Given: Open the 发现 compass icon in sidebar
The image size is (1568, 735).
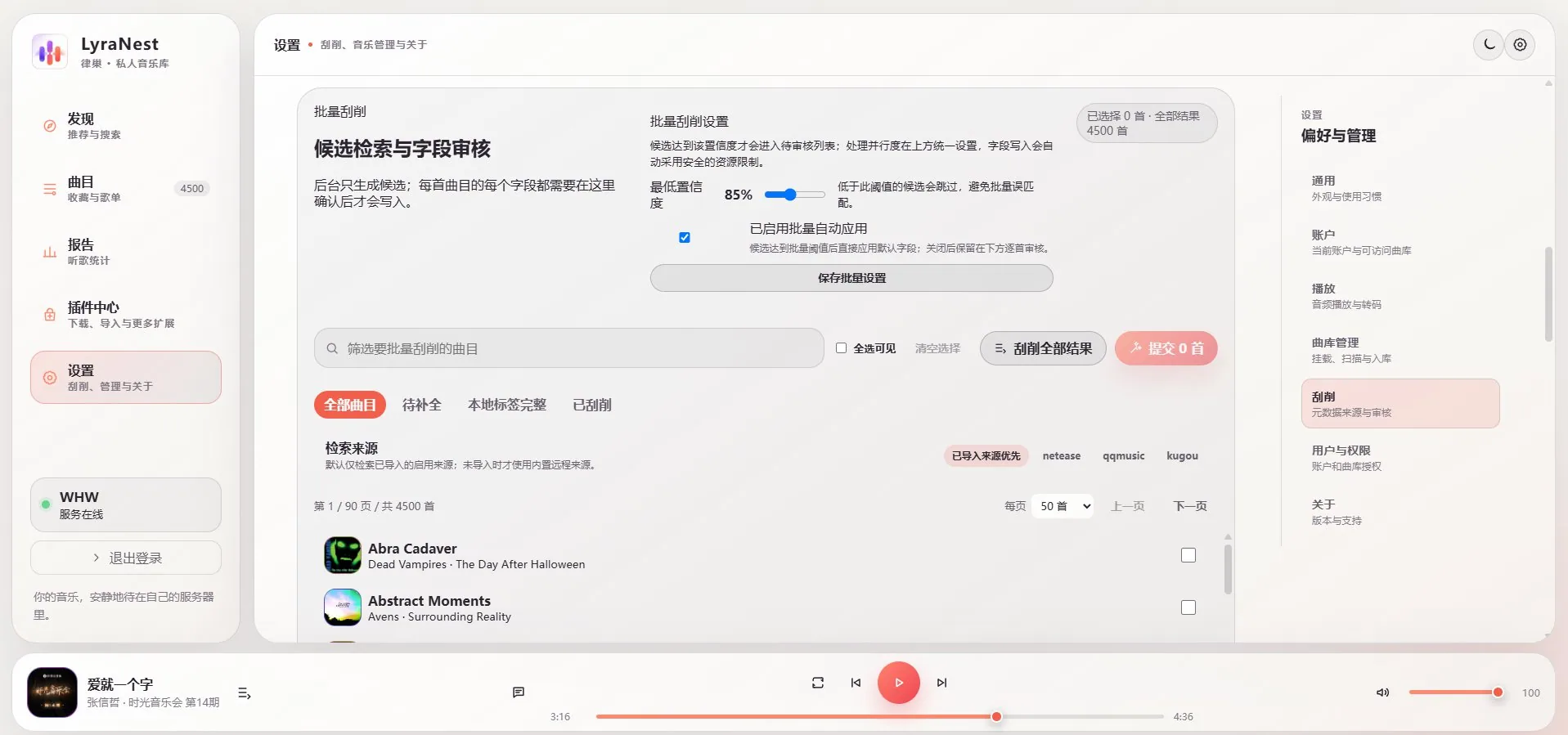Looking at the screenshot, I should (50, 126).
